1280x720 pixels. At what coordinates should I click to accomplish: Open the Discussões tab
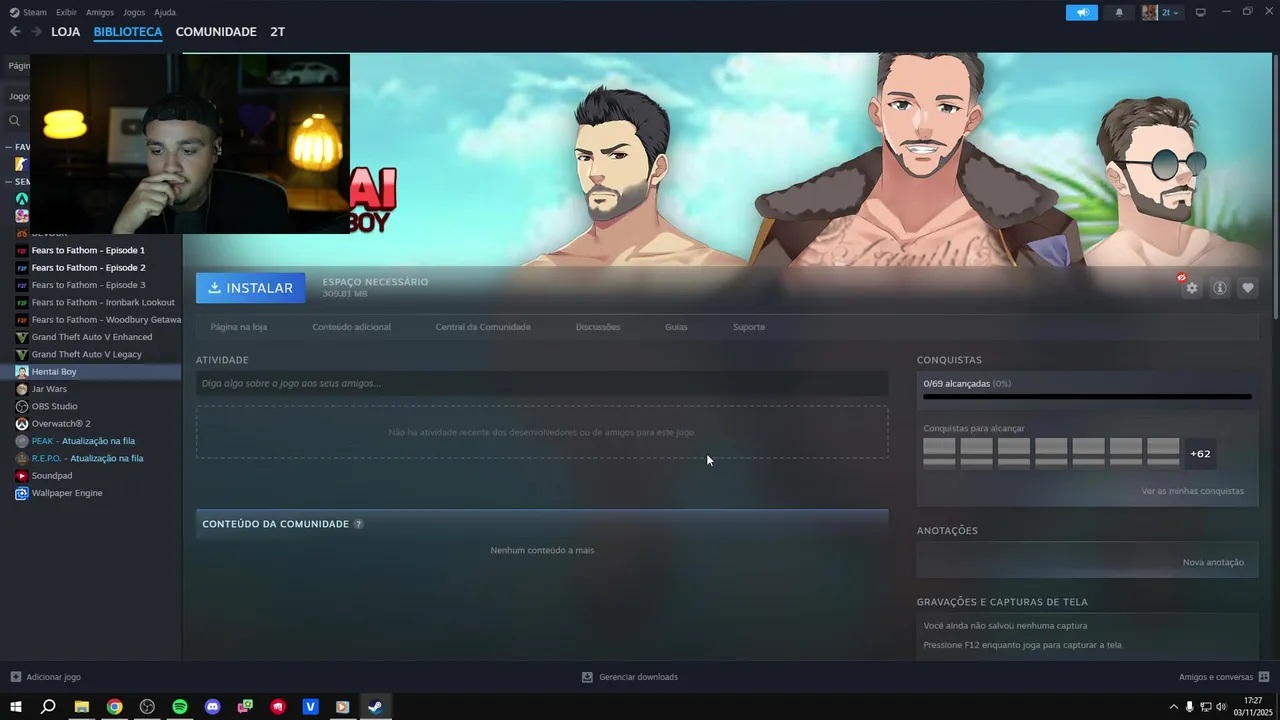(598, 327)
